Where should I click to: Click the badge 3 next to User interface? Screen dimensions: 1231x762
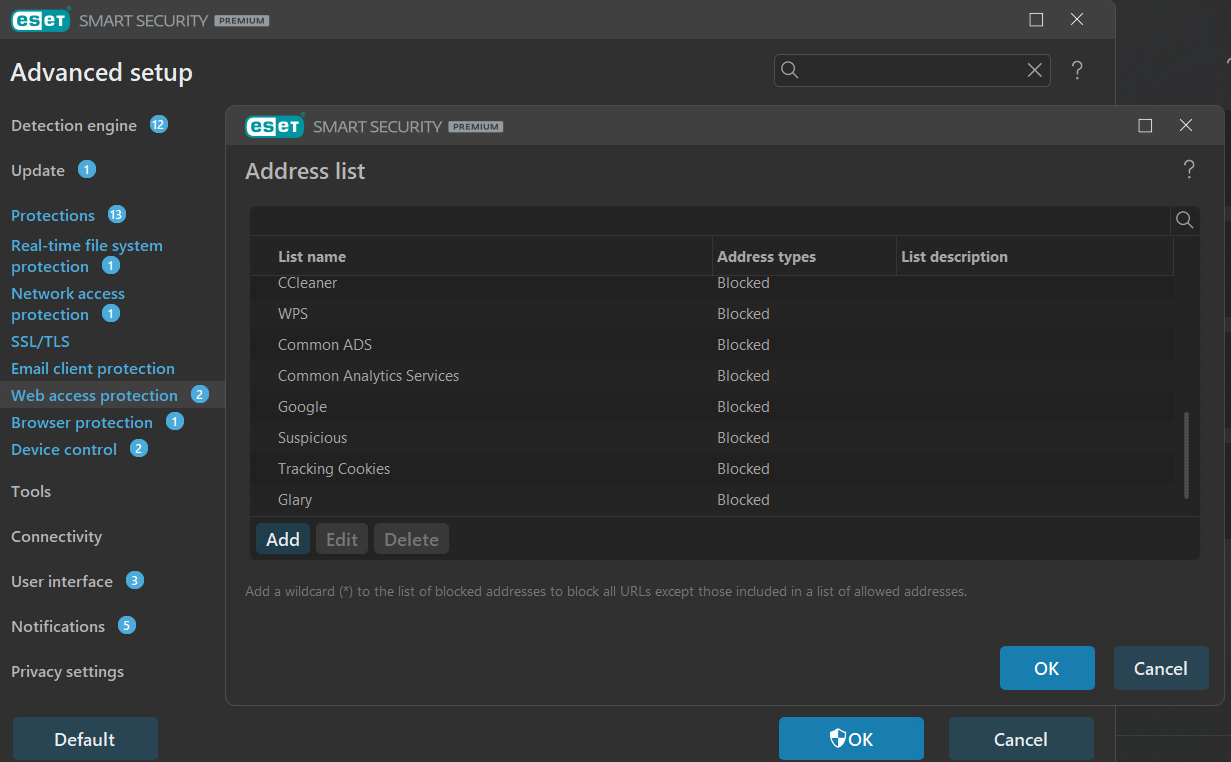click(x=135, y=581)
